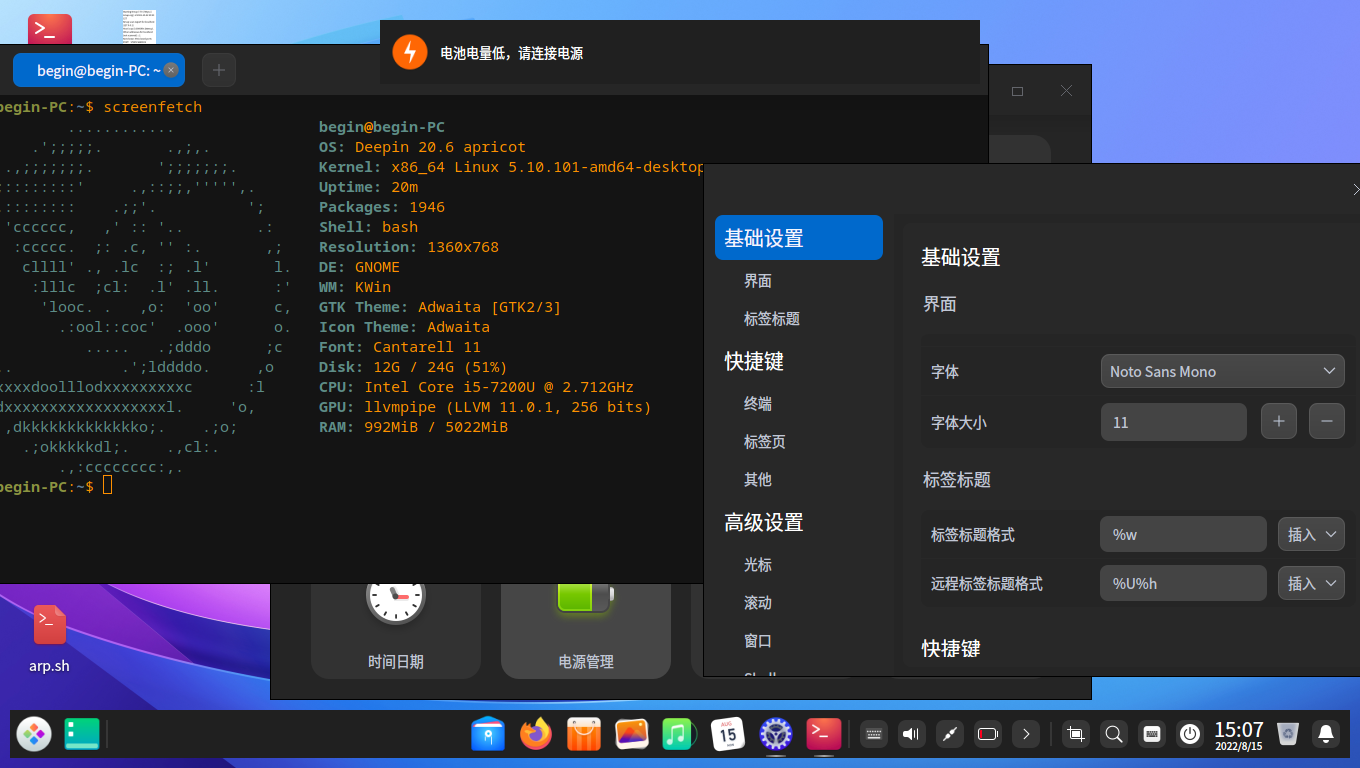Close the begin@begin-PC terminal tab

point(171,70)
